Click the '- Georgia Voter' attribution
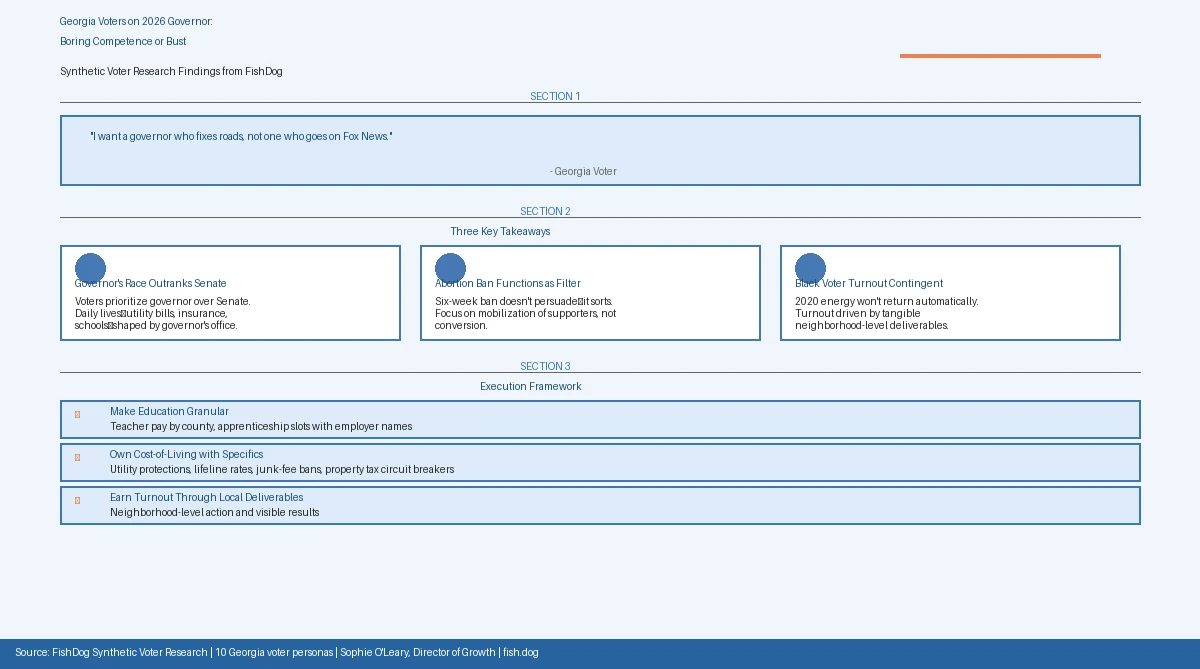 [x=583, y=171]
